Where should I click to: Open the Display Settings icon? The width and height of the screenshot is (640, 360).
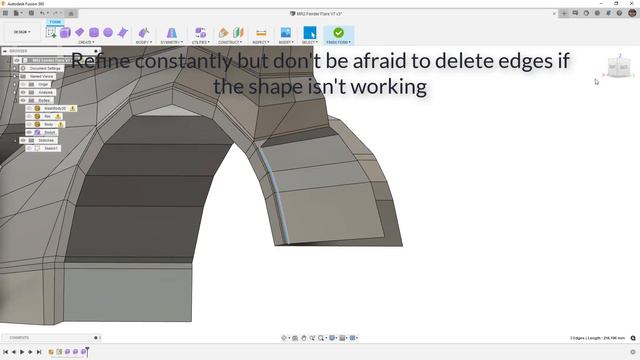332,338
